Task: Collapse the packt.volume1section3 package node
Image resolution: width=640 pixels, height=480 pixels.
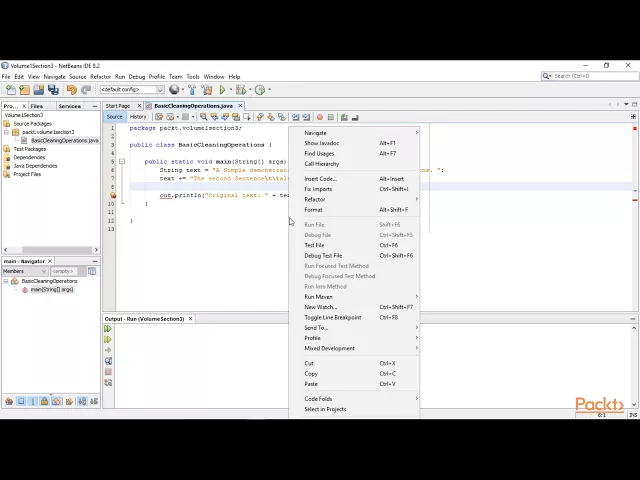Action: click(6, 132)
